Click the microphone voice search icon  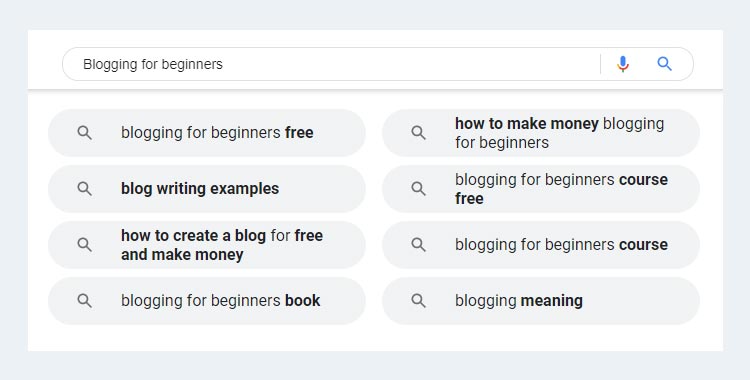[623, 64]
